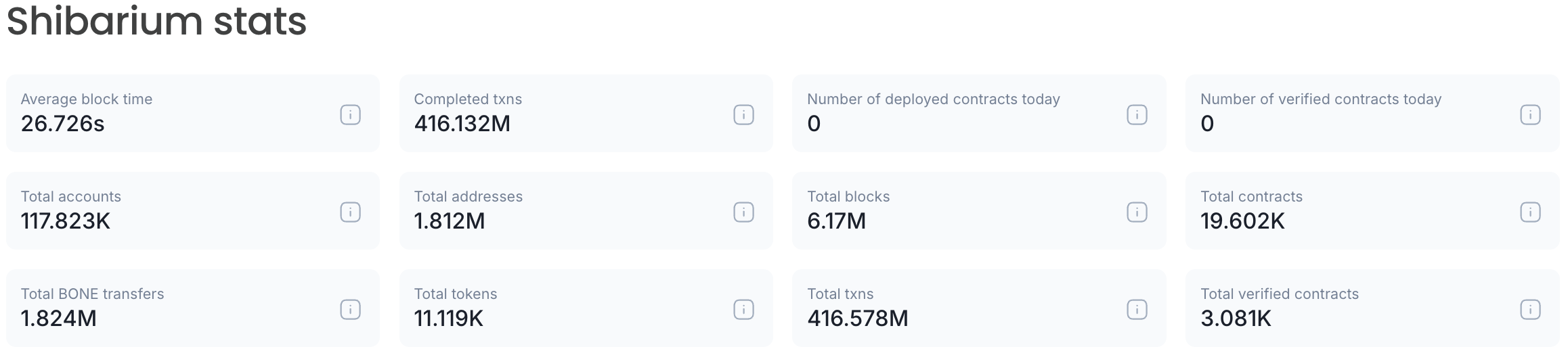Open info icon for Total contracts
1568x349 pixels.
(1530, 212)
